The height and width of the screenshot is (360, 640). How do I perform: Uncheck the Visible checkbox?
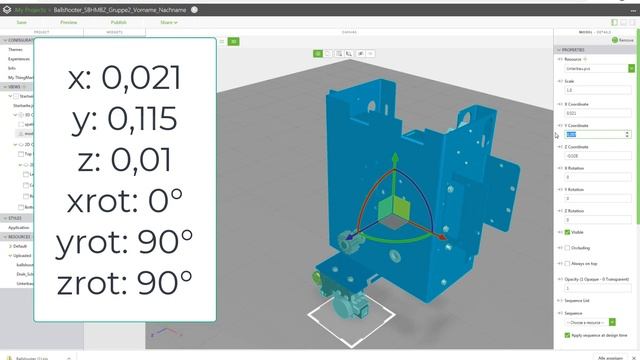pos(567,232)
